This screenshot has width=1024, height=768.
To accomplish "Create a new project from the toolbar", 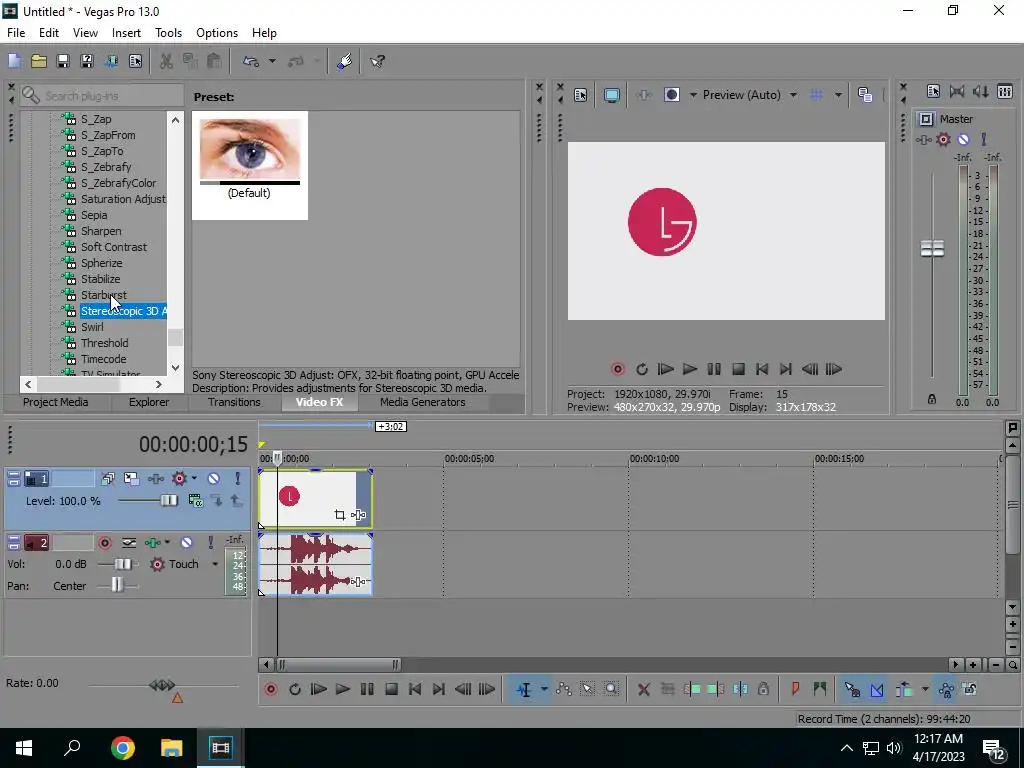I will [x=14, y=61].
